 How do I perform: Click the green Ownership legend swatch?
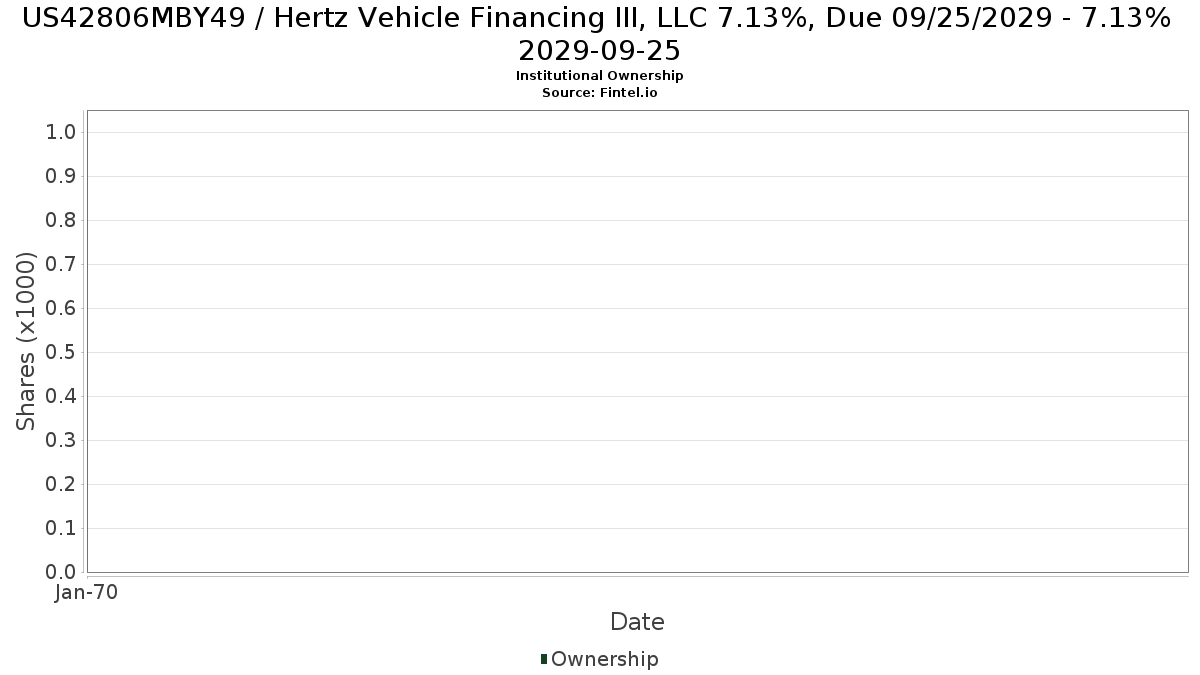point(544,659)
